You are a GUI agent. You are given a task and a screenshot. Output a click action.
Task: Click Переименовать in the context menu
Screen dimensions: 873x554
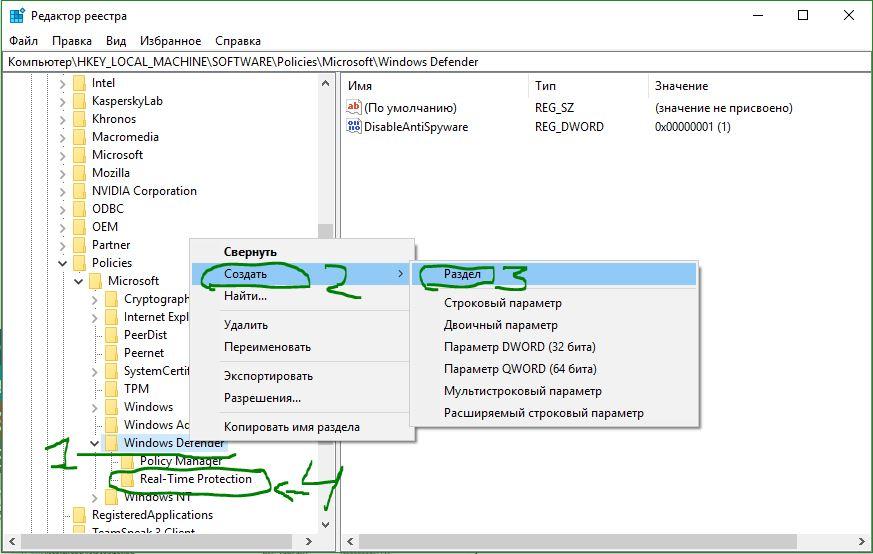[x=267, y=347]
